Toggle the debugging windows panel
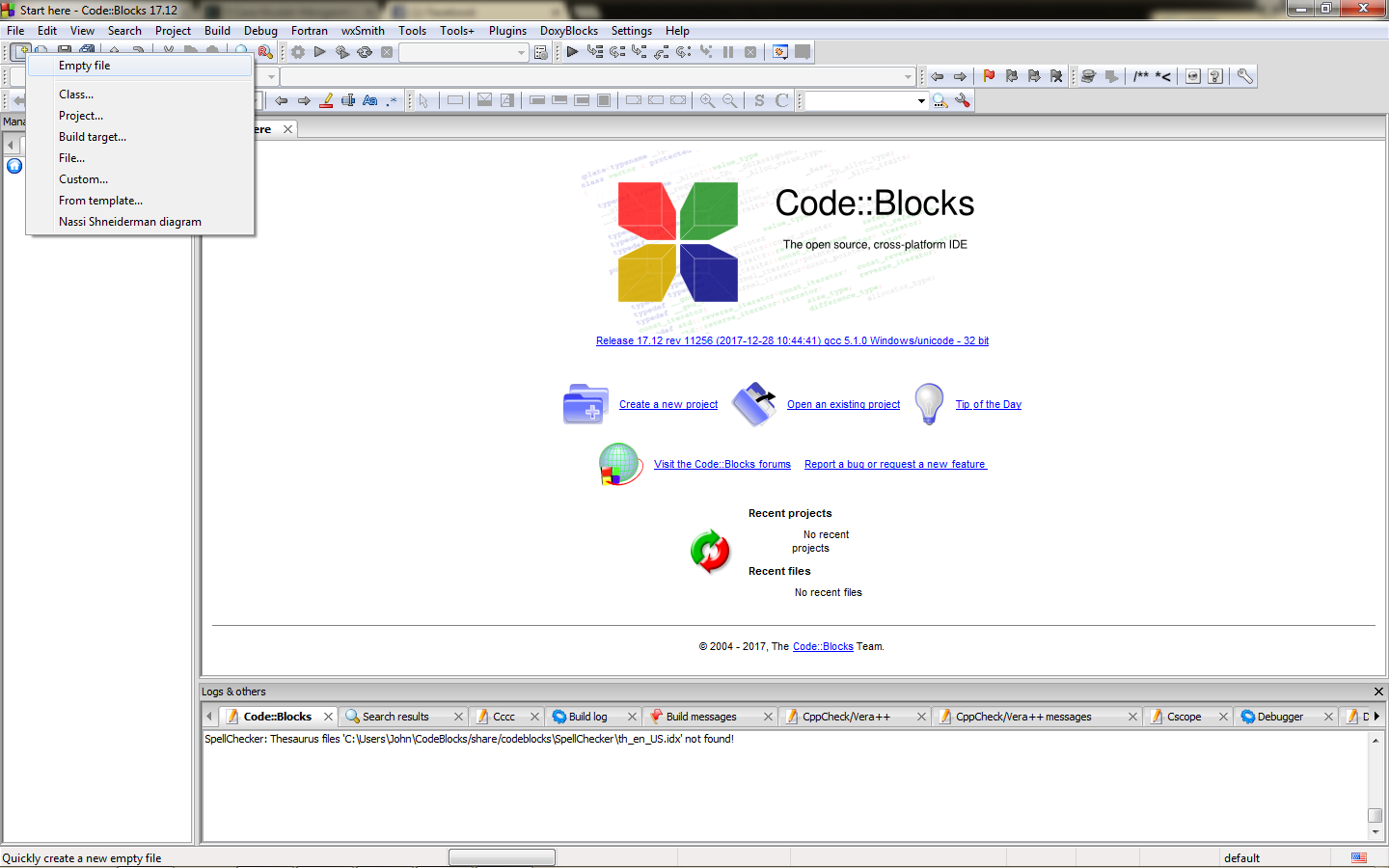 (x=779, y=52)
